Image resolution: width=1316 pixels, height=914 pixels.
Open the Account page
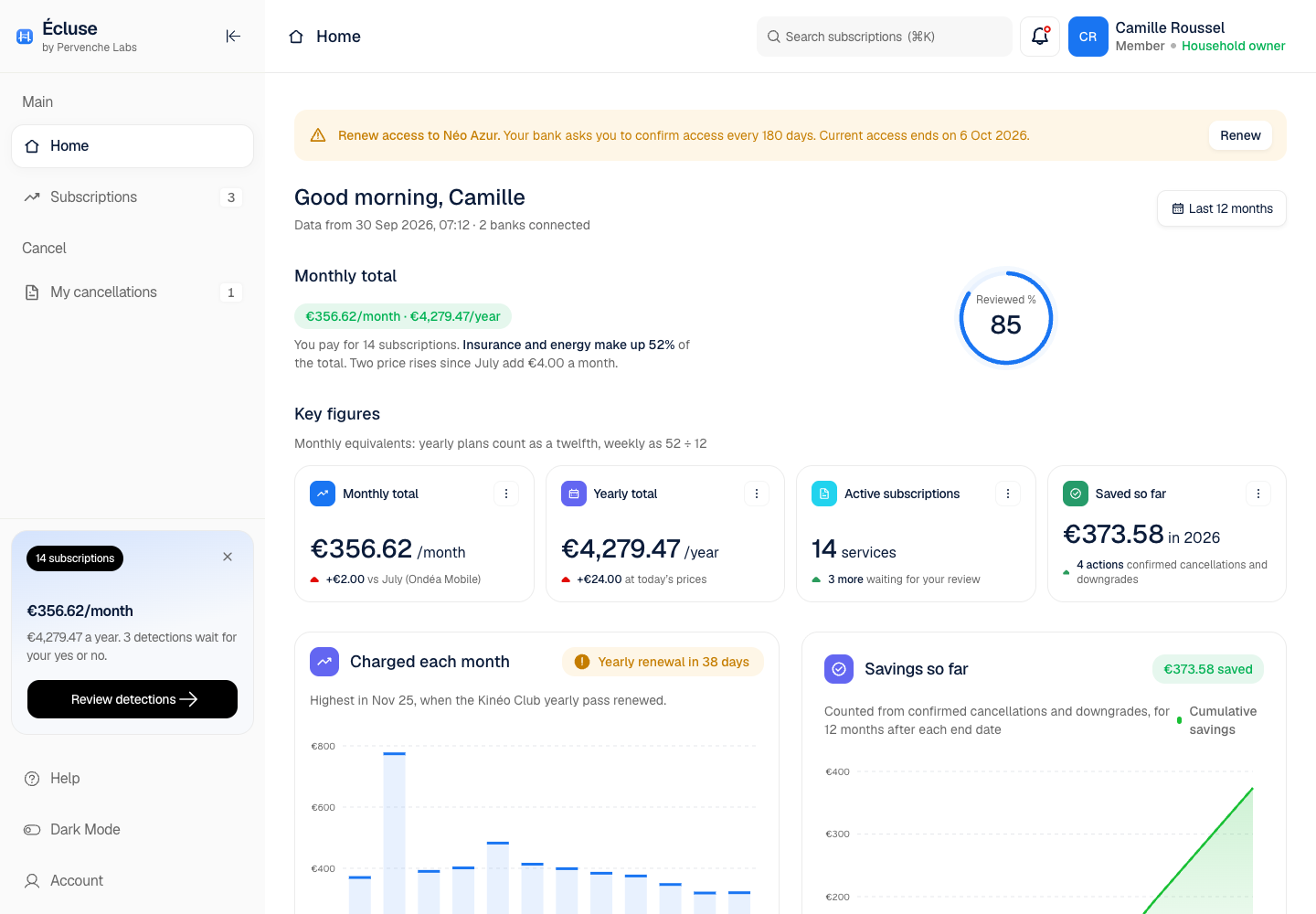click(133, 881)
